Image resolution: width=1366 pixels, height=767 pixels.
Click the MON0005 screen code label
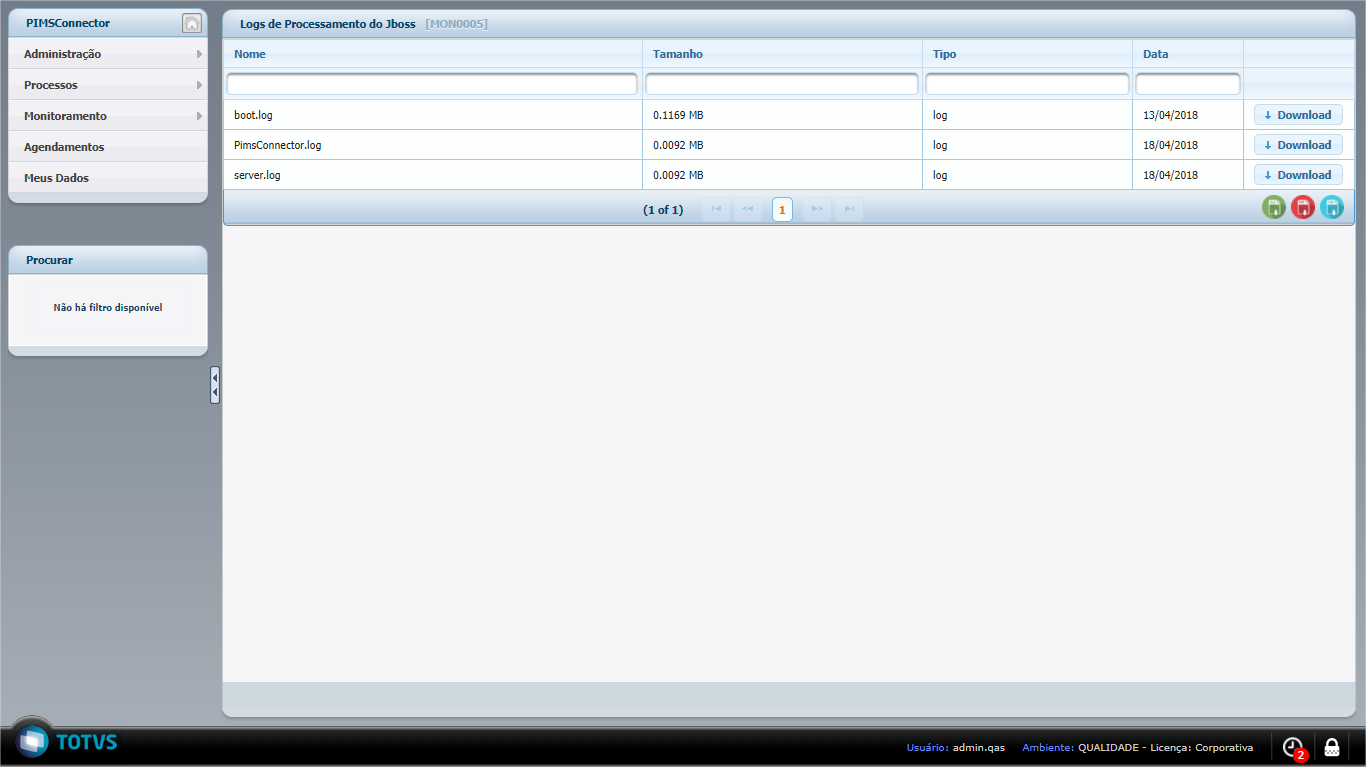[x=457, y=23]
